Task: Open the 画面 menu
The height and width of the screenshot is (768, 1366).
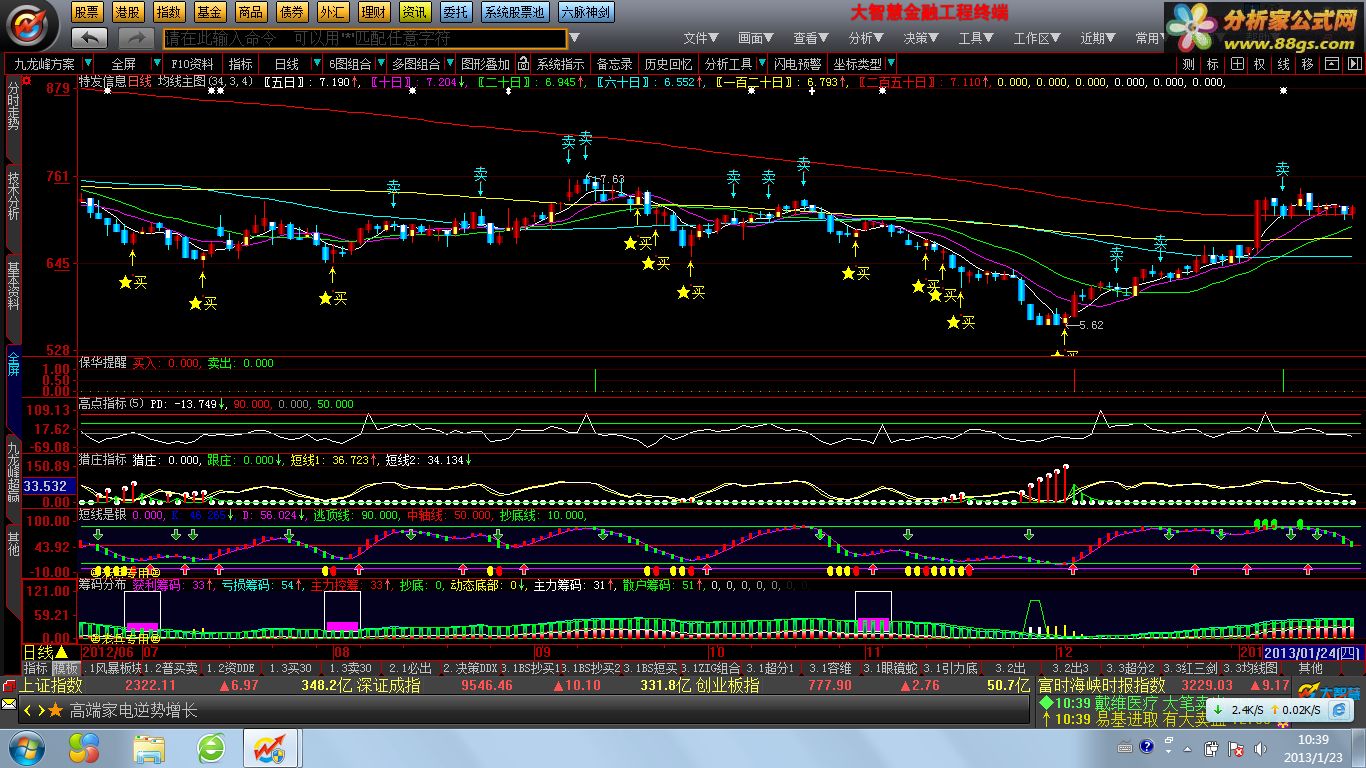Action: [x=756, y=38]
